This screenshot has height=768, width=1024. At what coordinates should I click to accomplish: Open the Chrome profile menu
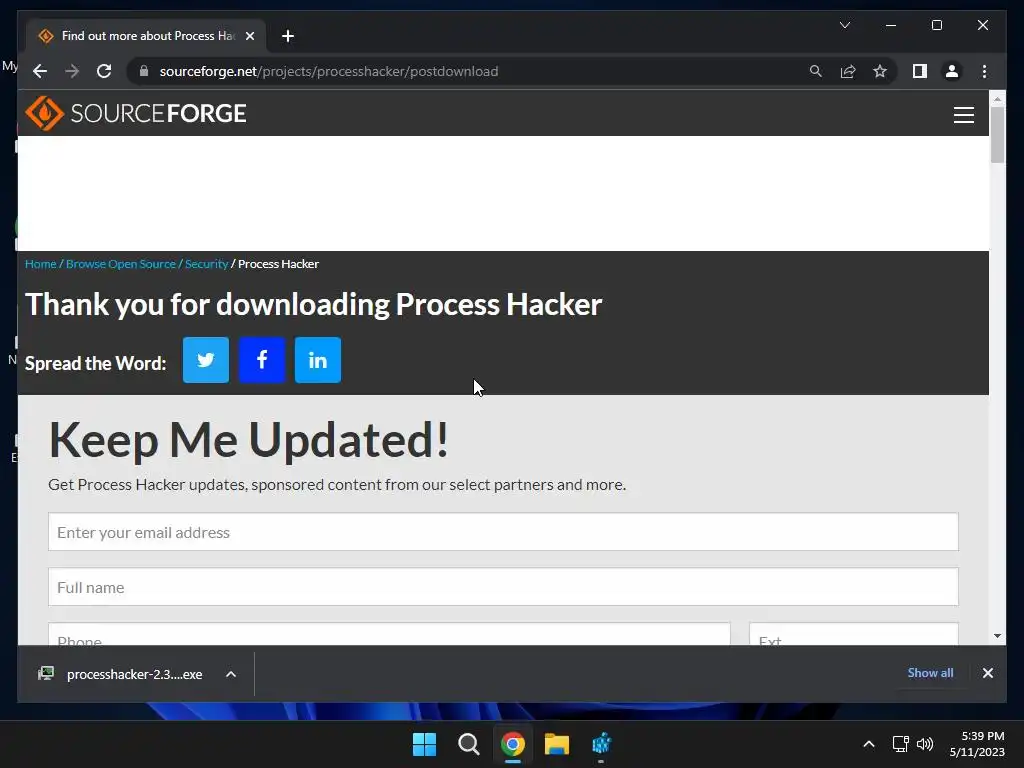(952, 71)
